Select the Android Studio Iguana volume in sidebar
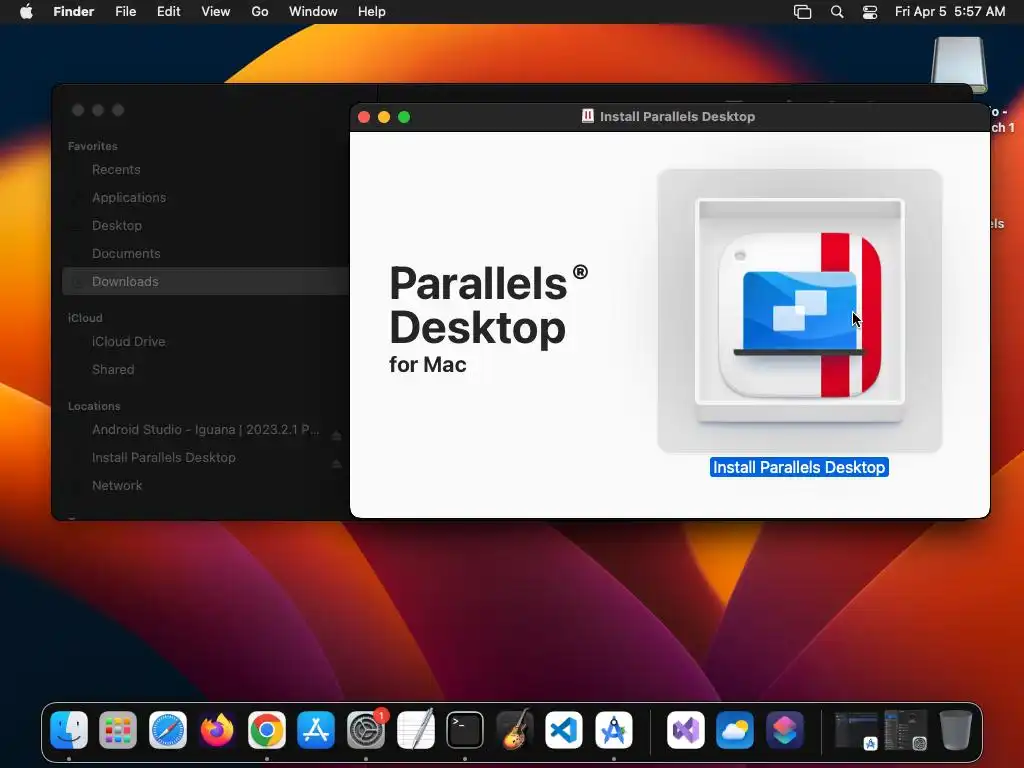The height and width of the screenshot is (768, 1024). pyautogui.click(x=206, y=430)
